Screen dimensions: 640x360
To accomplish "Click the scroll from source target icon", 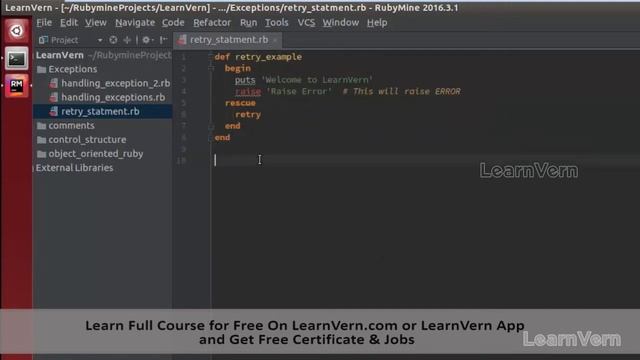I will (113, 40).
